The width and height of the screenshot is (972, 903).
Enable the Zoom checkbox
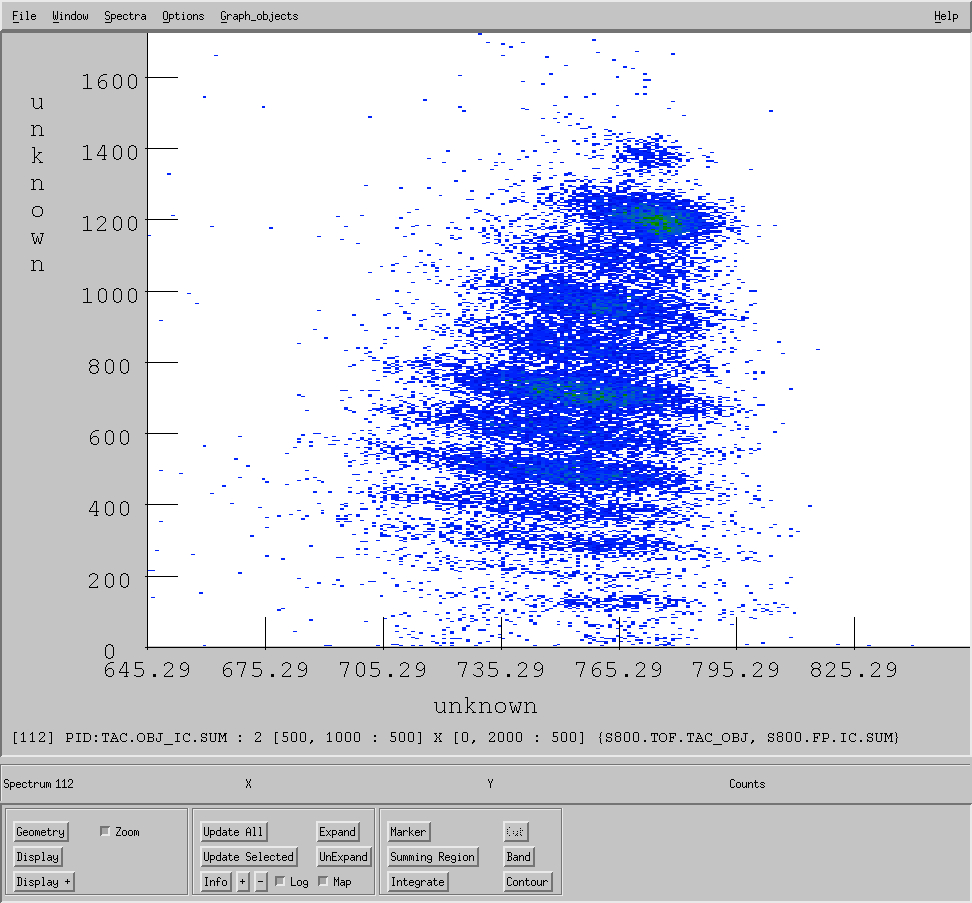[x=106, y=832]
